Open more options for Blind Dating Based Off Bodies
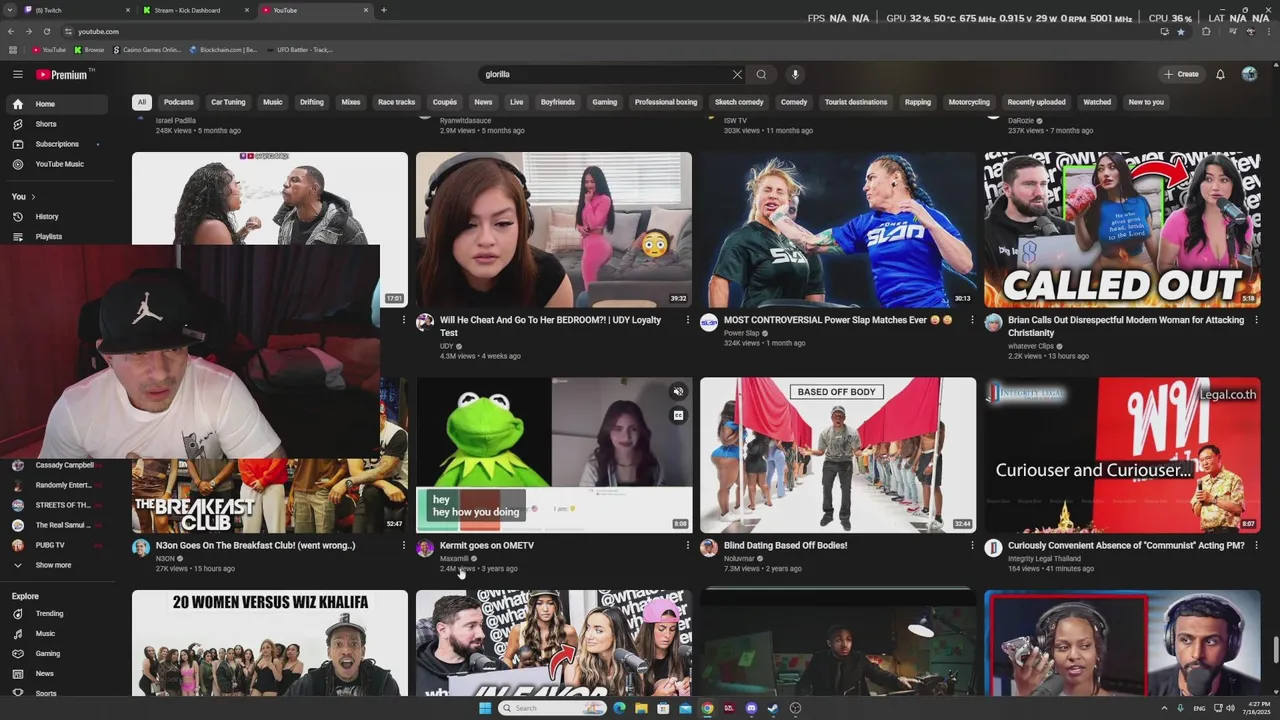Image resolution: width=1280 pixels, height=720 pixels. coord(972,546)
